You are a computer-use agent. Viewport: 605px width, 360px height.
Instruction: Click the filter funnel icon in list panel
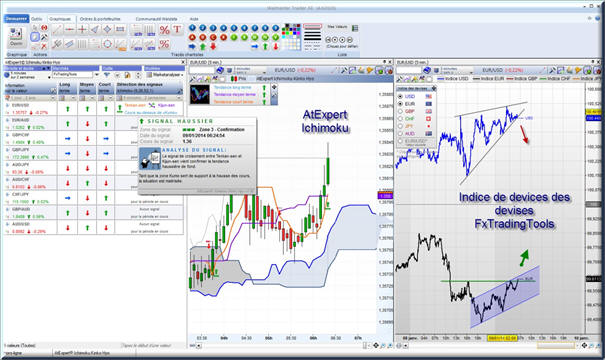(x=107, y=75)
